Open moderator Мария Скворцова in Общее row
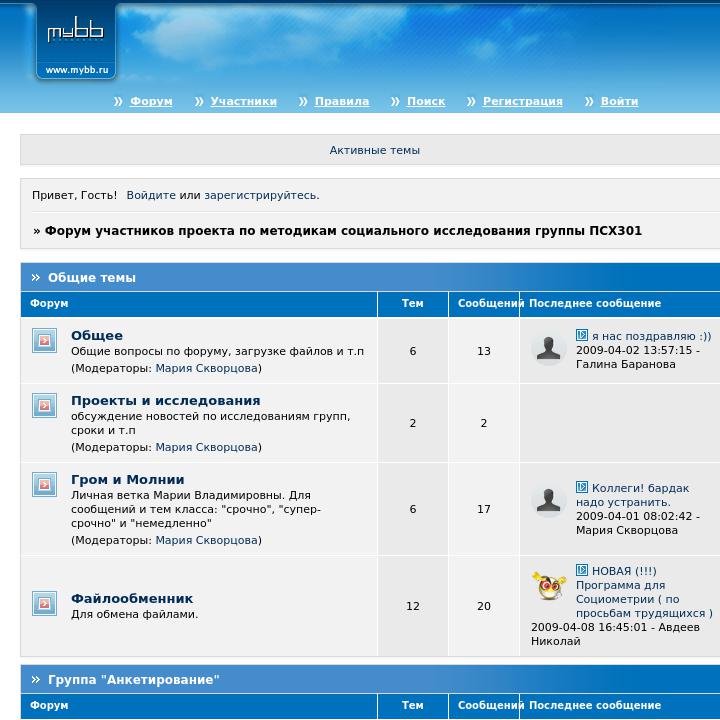The height and width of the screenshot is (720, 720). pyautogui.click(x=207, y=368)
